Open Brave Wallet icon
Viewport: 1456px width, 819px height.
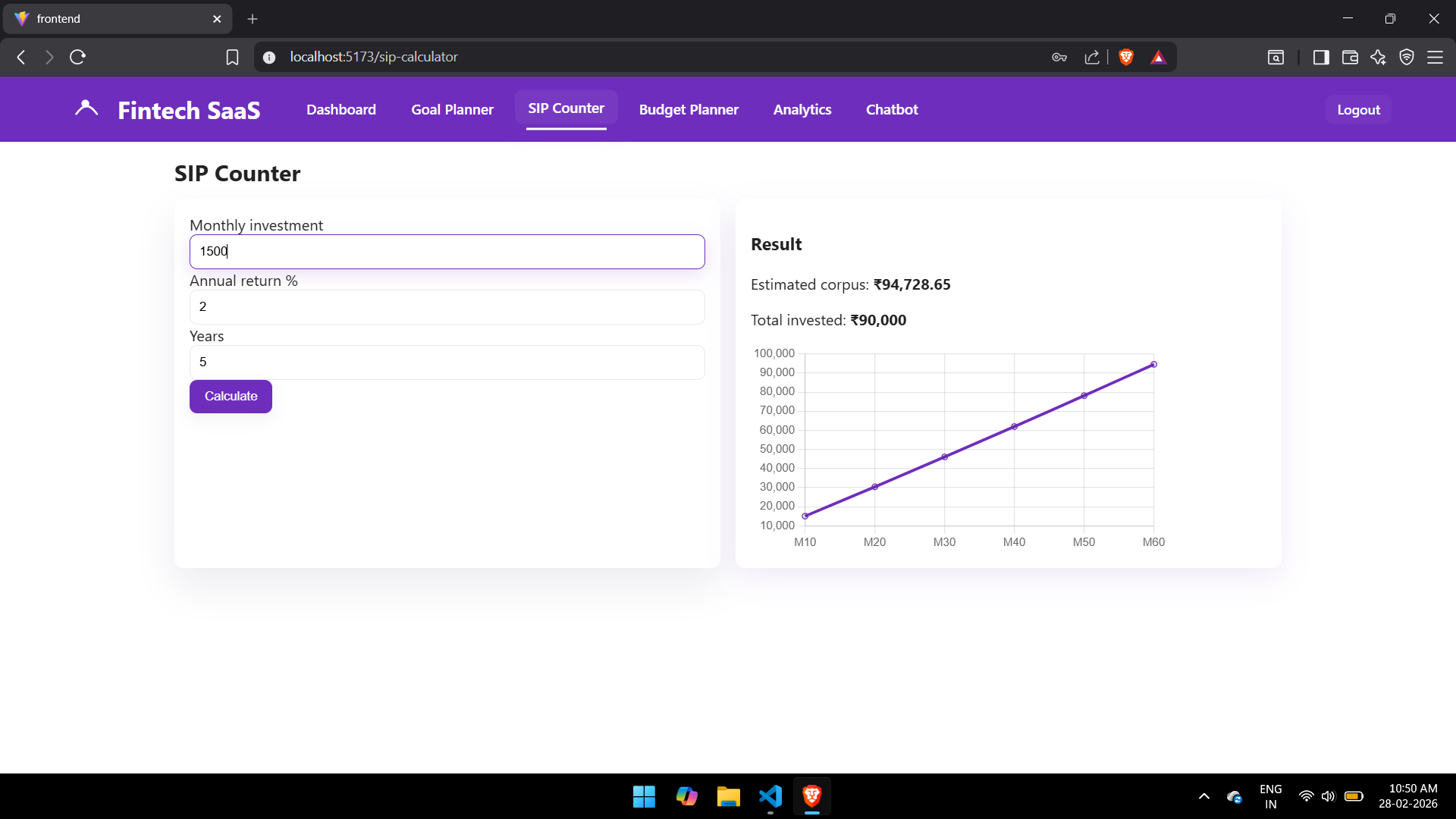point(1350,57)
